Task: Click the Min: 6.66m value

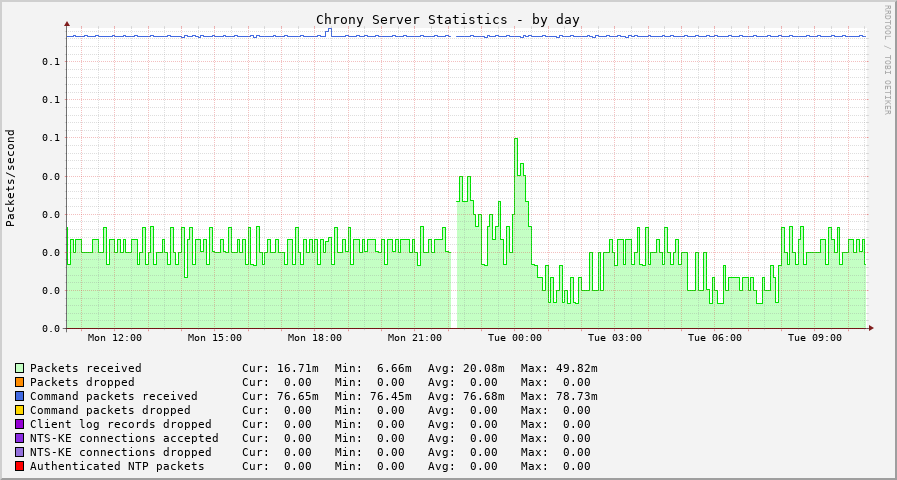Action: [x=373, y=368]
